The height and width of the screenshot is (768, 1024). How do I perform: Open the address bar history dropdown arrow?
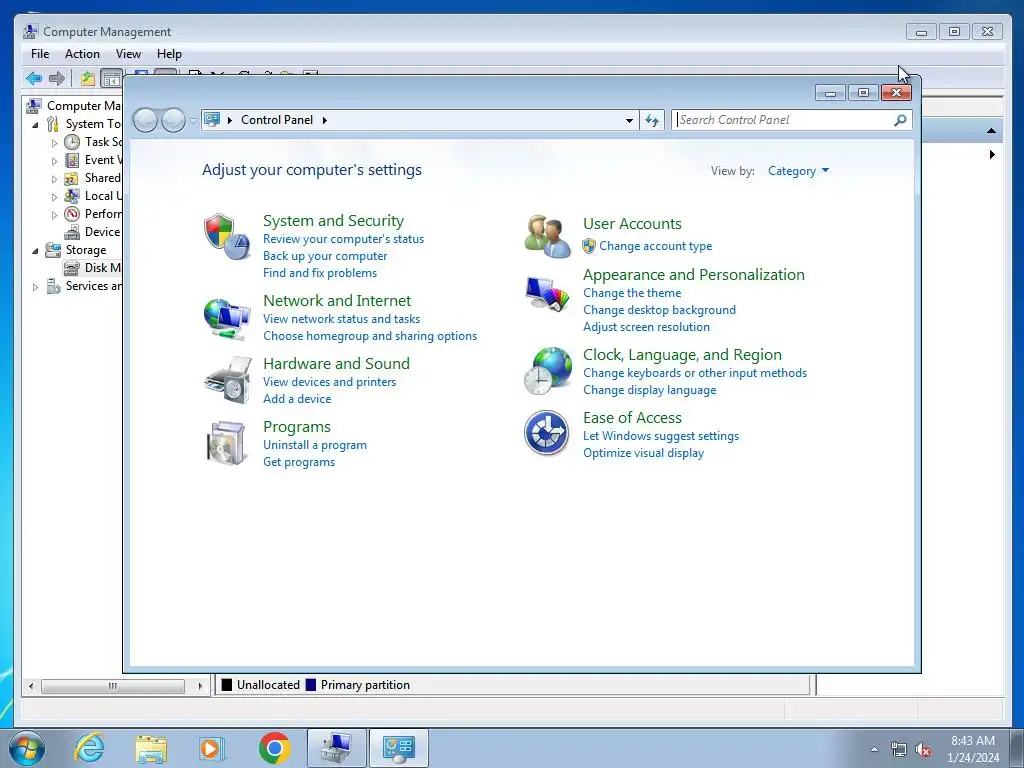click(x=629, y=120)
